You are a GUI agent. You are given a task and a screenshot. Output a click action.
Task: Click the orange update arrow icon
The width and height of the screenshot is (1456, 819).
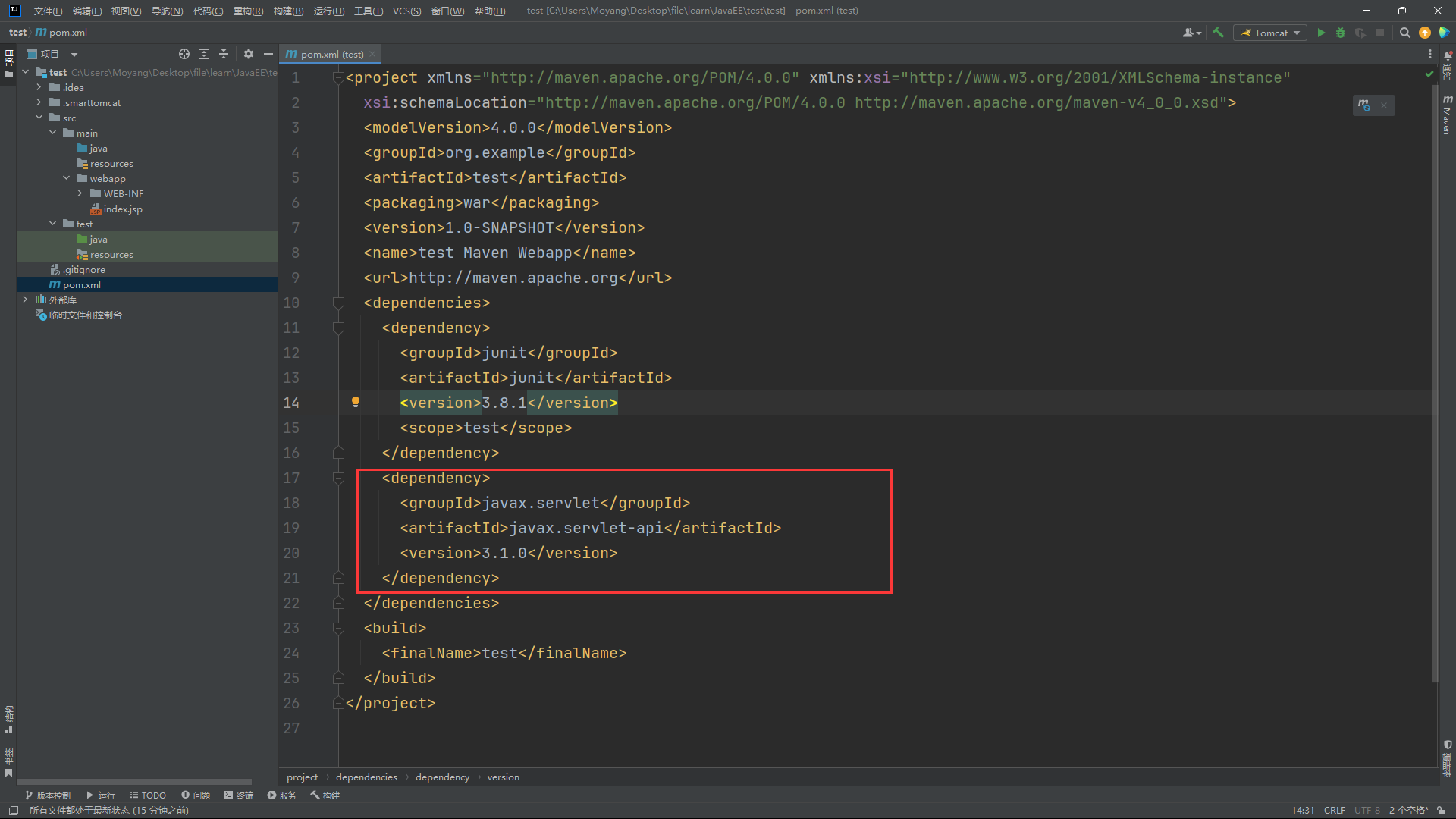1425,33
